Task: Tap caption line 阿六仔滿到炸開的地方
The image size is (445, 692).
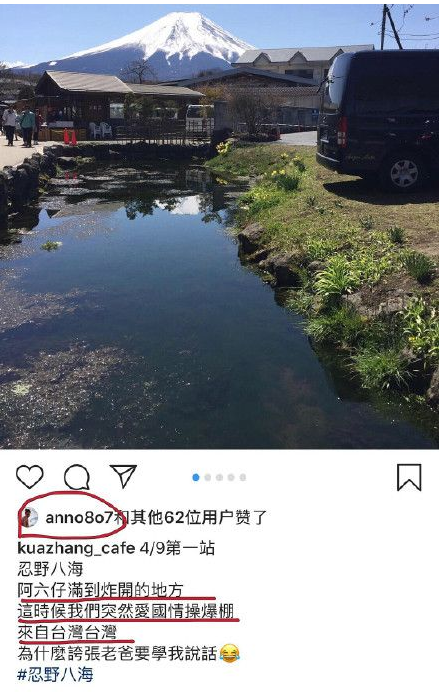Action: point(100,590)
